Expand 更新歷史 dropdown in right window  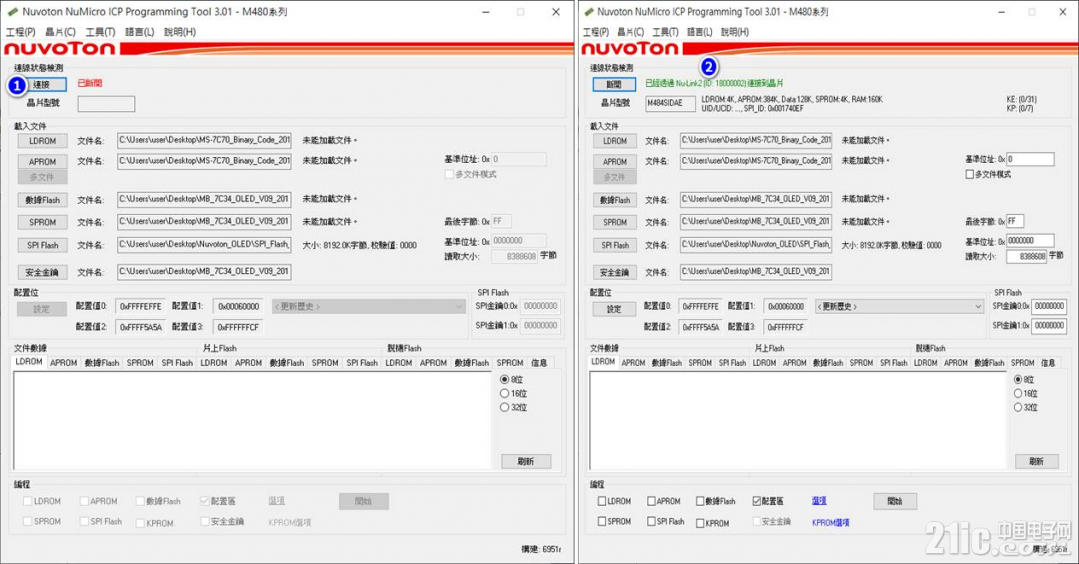[899, 306]
